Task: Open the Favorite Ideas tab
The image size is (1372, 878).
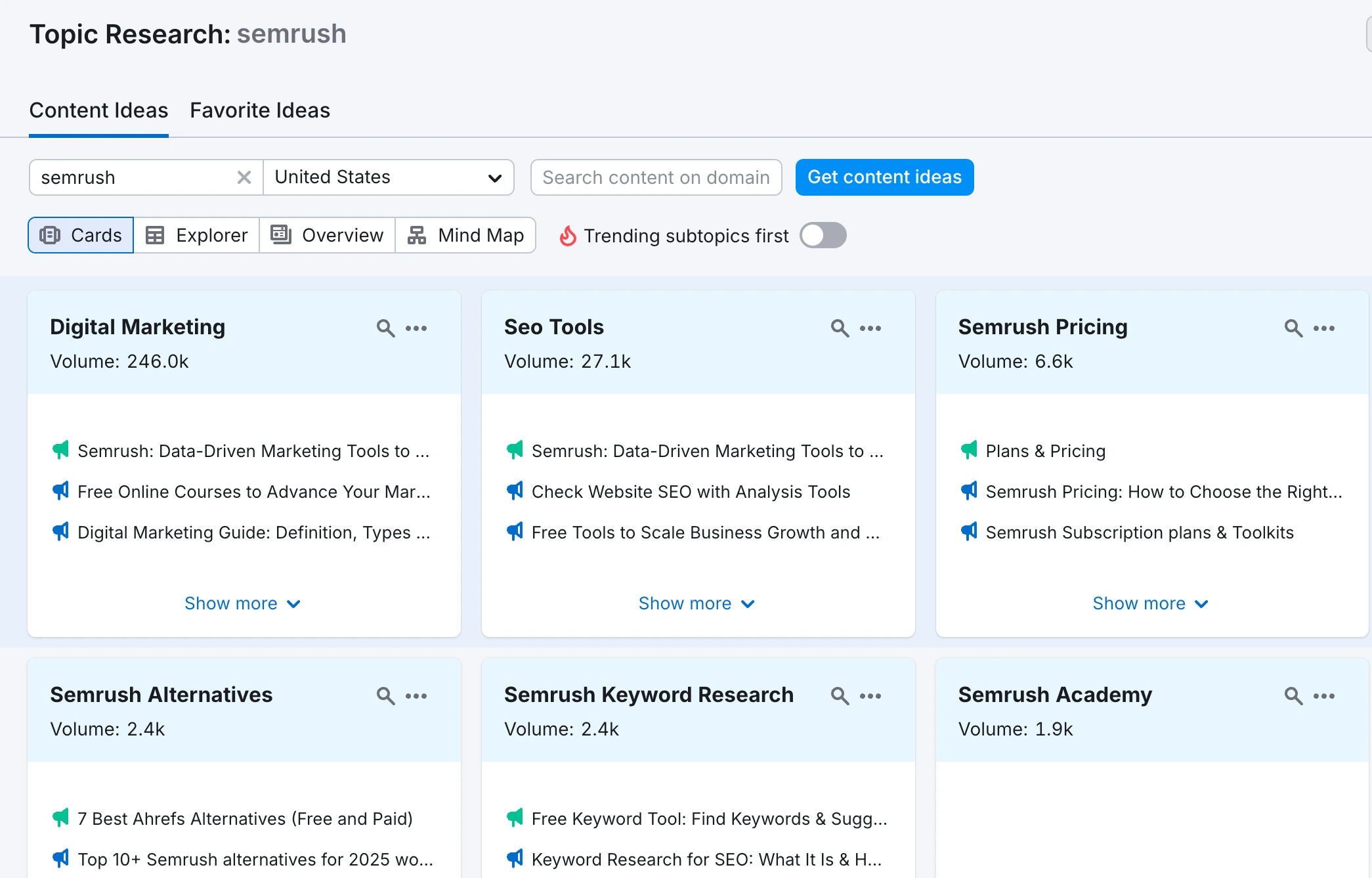Action: coord(260,110)
